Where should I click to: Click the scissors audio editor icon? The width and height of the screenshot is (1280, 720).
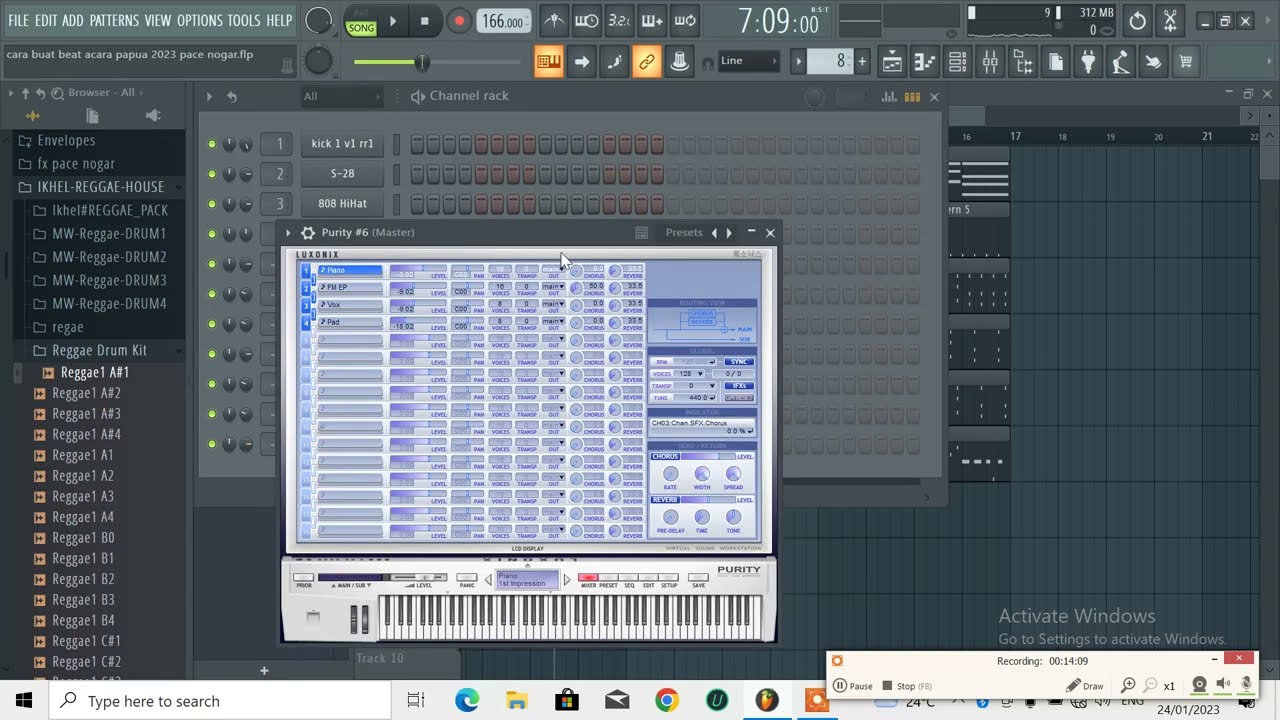click(1170, 21)
